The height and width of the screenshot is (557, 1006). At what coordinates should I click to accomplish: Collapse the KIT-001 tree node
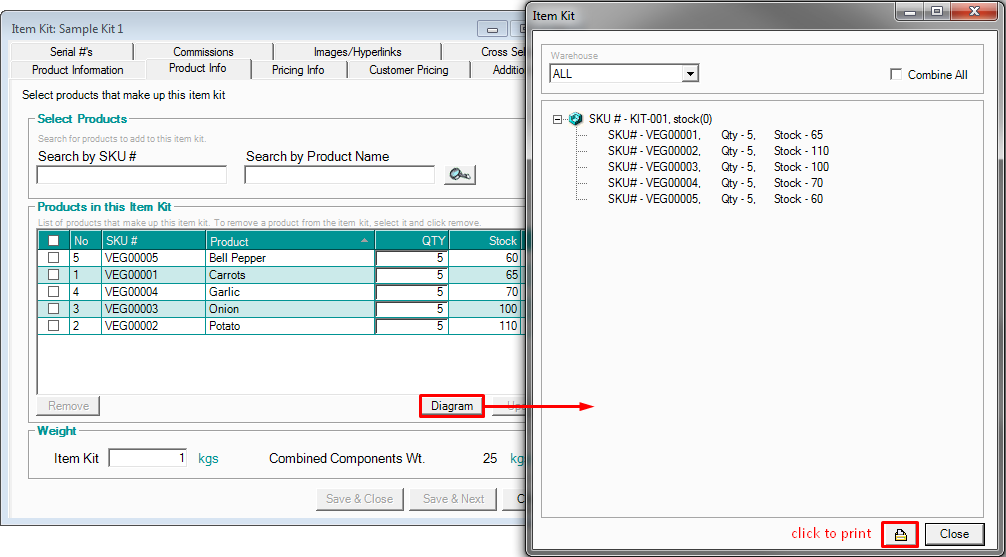[x=558, y=119]
